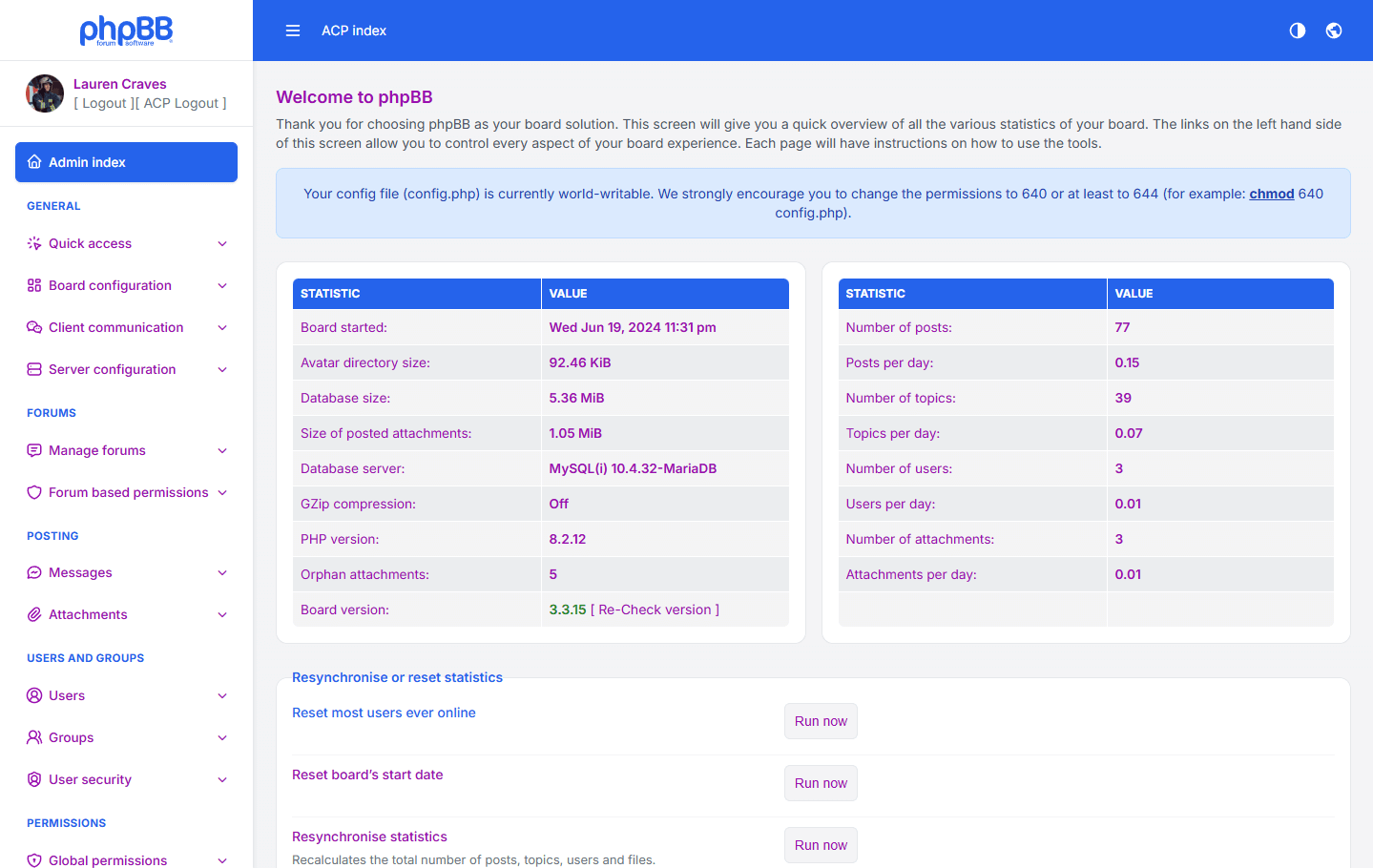Run the Reset board's start date task
This screenshot has width=1373, height=868.
pos(821,782)
